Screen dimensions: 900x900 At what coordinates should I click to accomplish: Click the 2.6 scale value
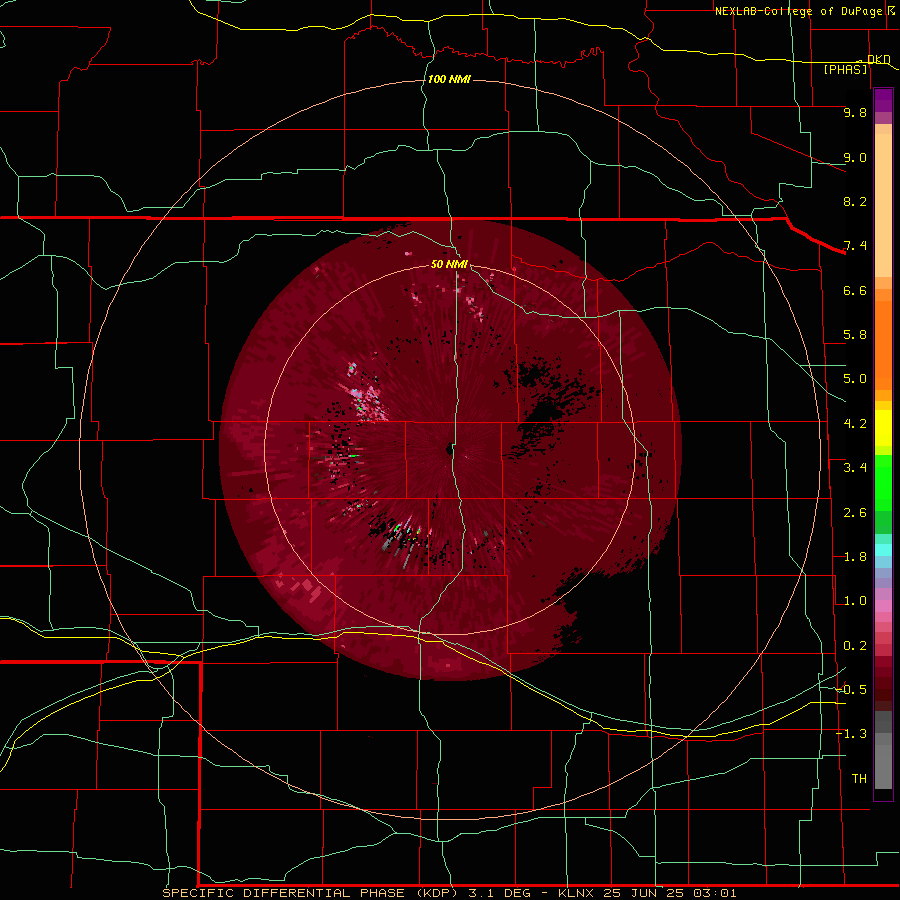855,513
